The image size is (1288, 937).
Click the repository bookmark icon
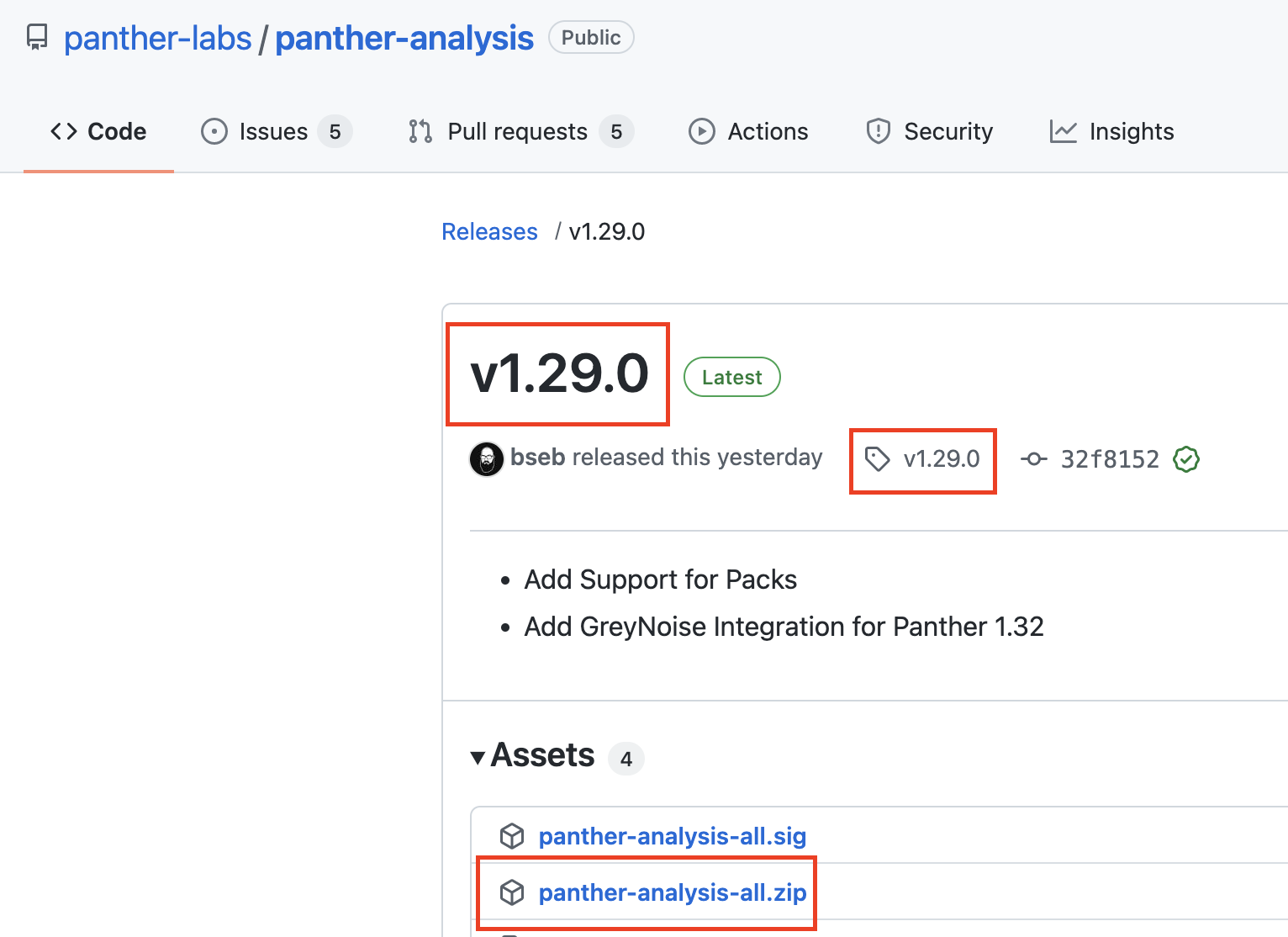(37, 36)
